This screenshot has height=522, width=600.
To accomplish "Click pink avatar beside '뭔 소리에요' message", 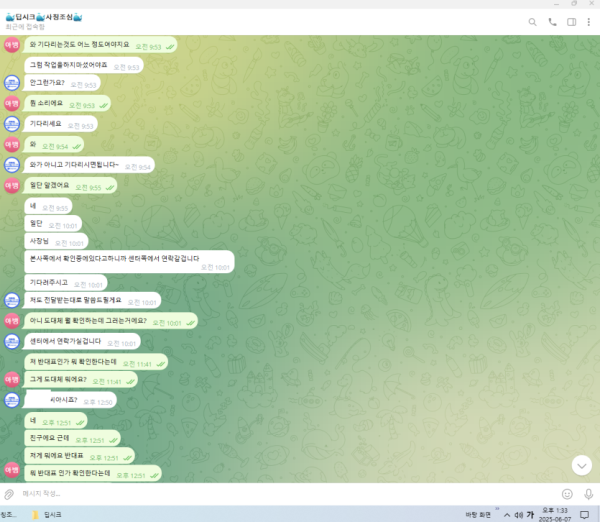I will pos(12,103).
